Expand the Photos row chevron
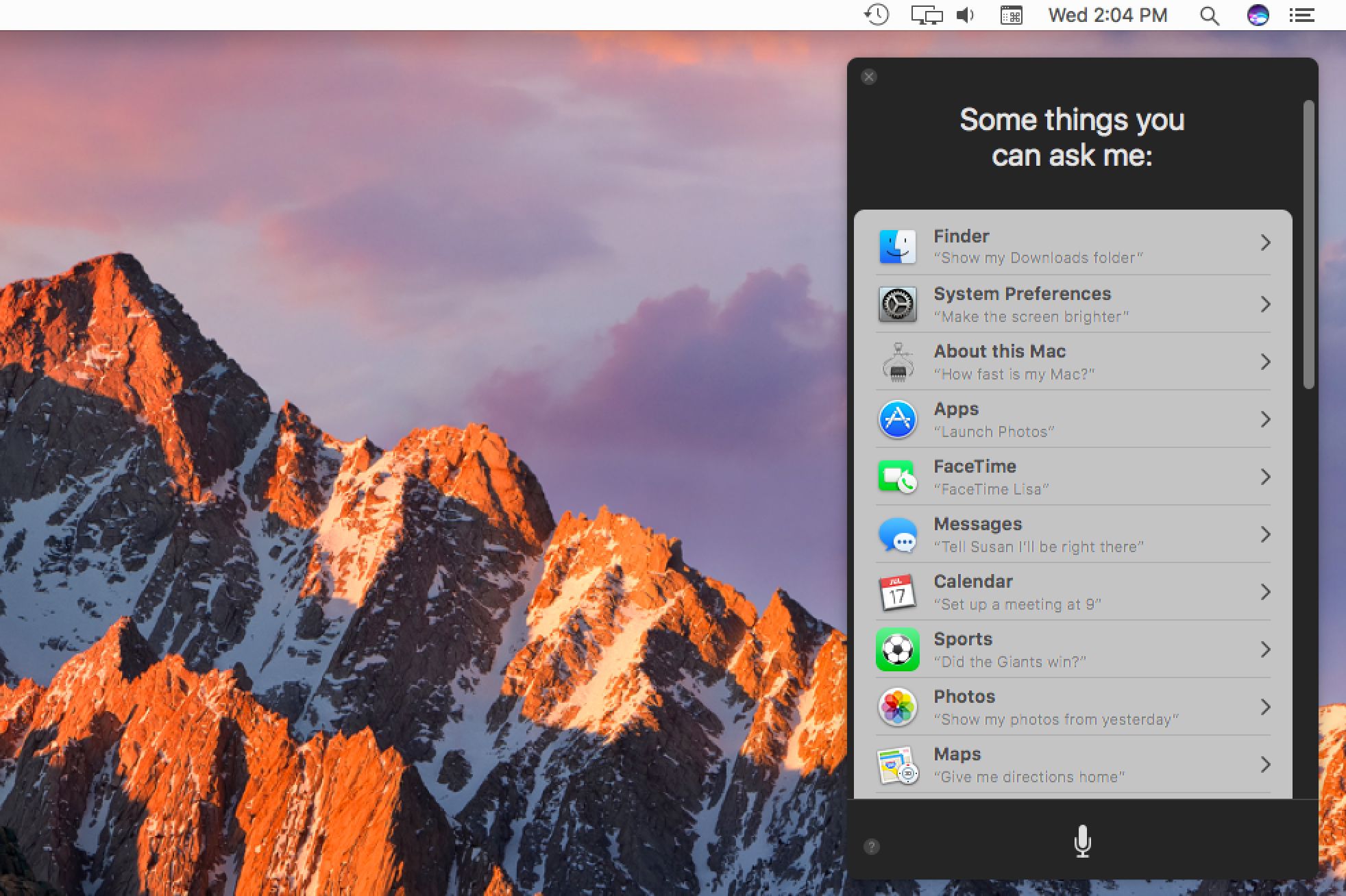 pos(1265,707)
